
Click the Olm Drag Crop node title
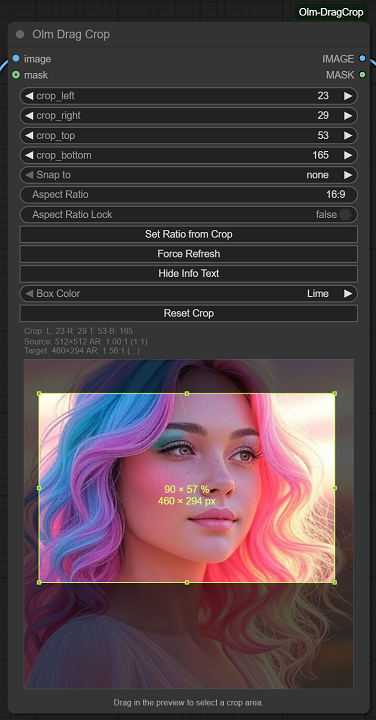pos(71,34)
